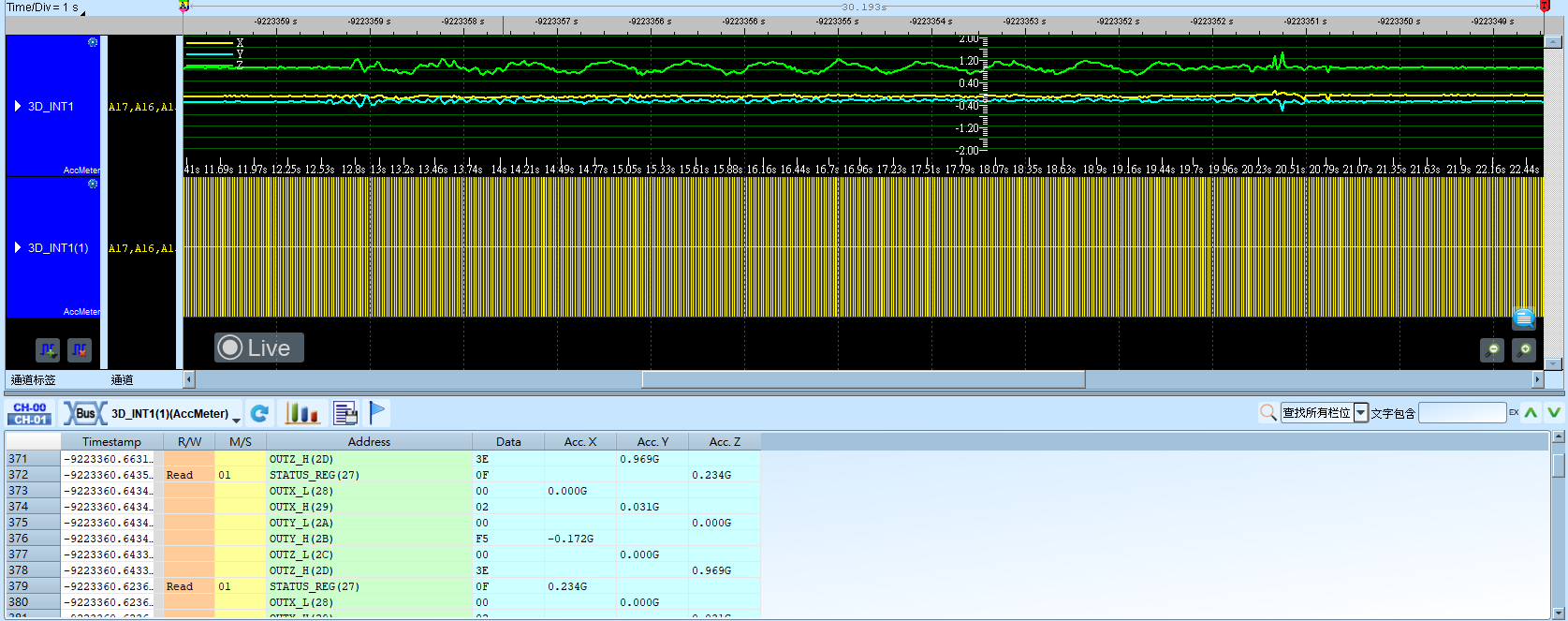Click the waveform vertical scrollbar down arrow
The height and width of the screenshot is (621, 1568).
[1553, 364]
